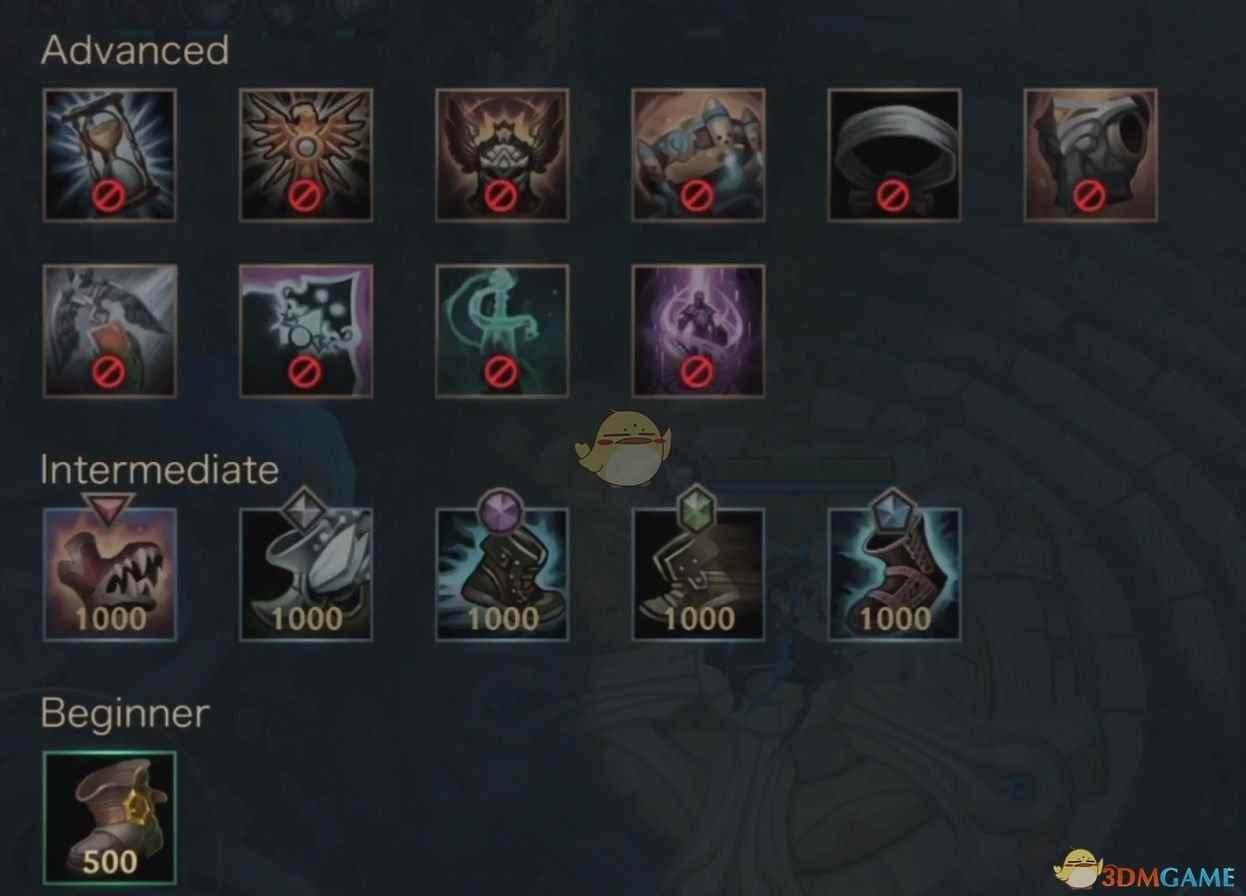Click the Intermediate section heading
Viewport: 1246px width, 896px height.
click(160, 470)
